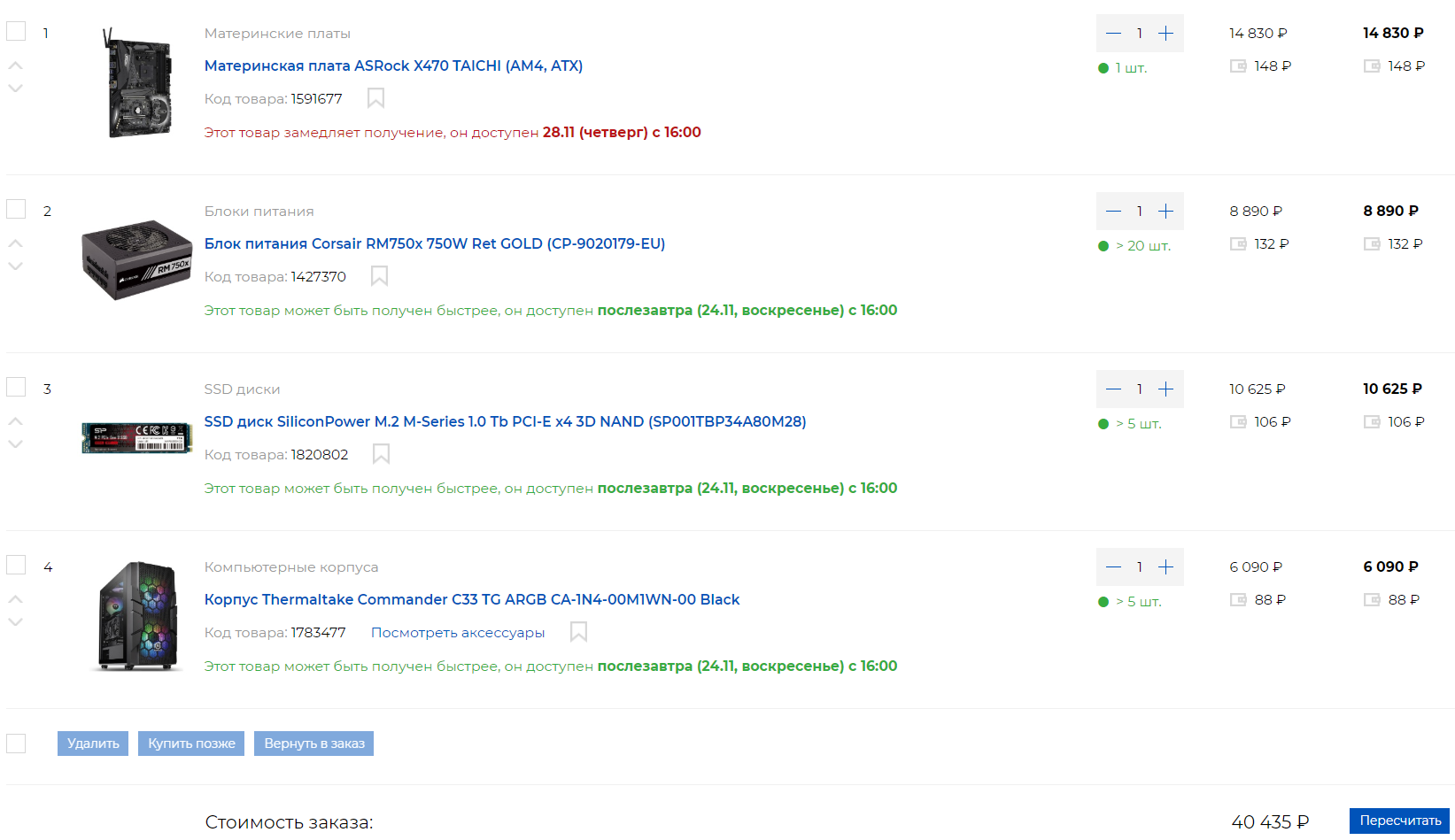Click quantity field for Thermaltake case
This screenshot has width=1455, height=840.
[1140, 567]
